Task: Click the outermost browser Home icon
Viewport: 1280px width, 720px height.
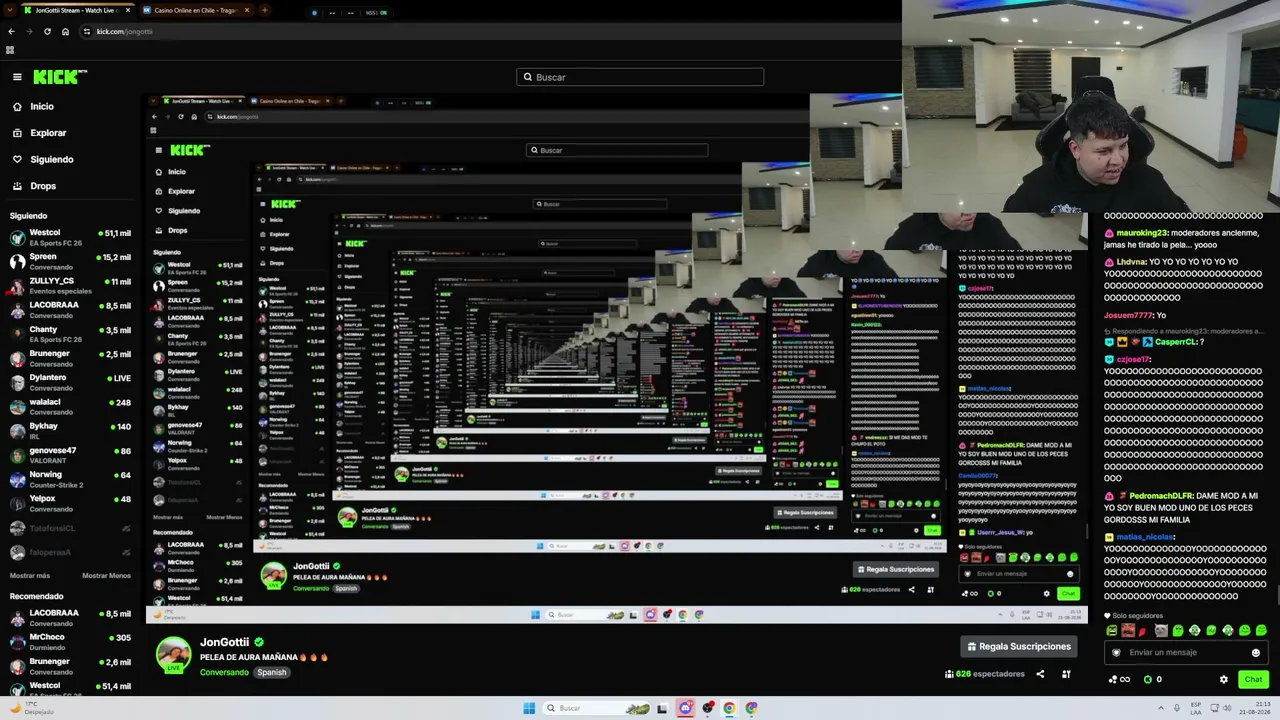Action: (x=65, y=31)
